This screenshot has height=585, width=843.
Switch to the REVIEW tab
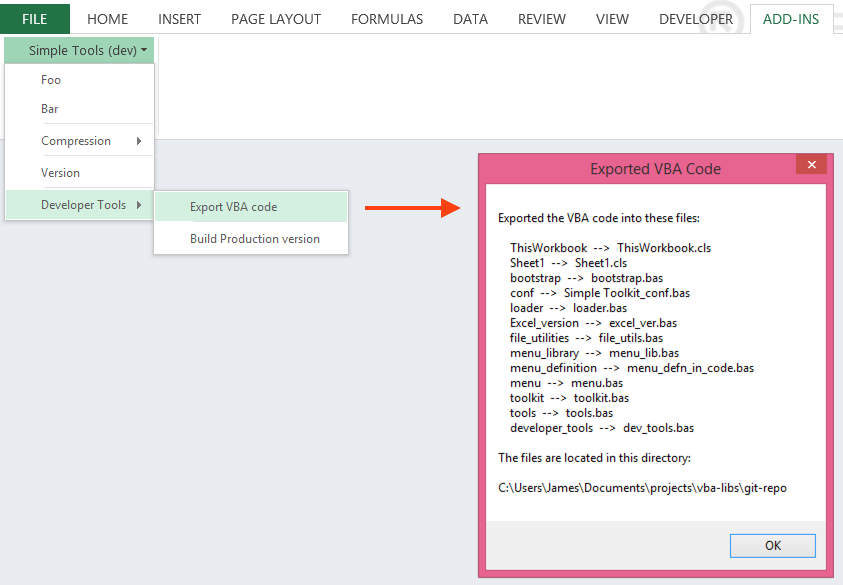541,18
